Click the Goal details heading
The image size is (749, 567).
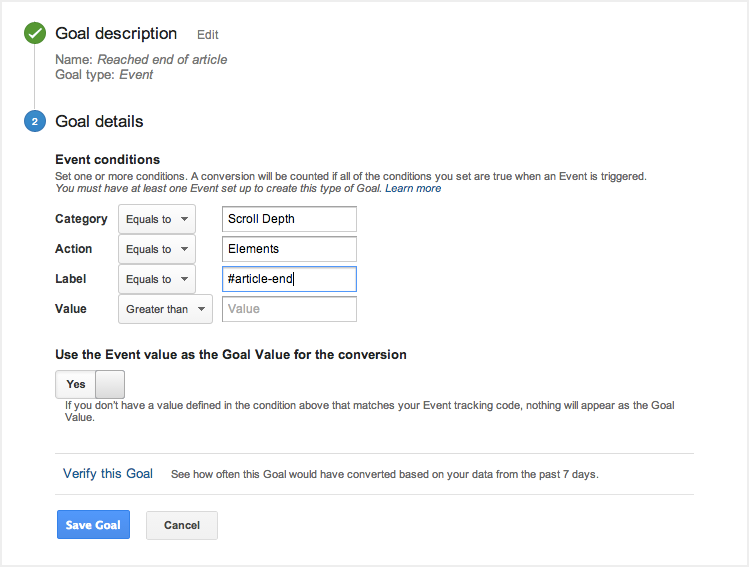point(99,122)
